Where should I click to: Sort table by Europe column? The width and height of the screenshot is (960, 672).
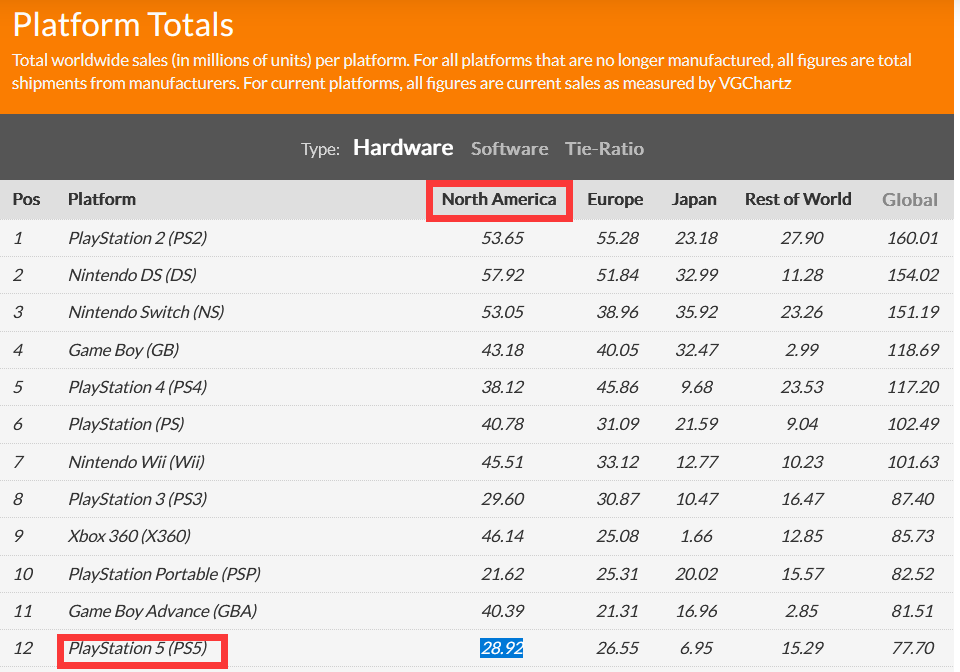coord(615,199)
